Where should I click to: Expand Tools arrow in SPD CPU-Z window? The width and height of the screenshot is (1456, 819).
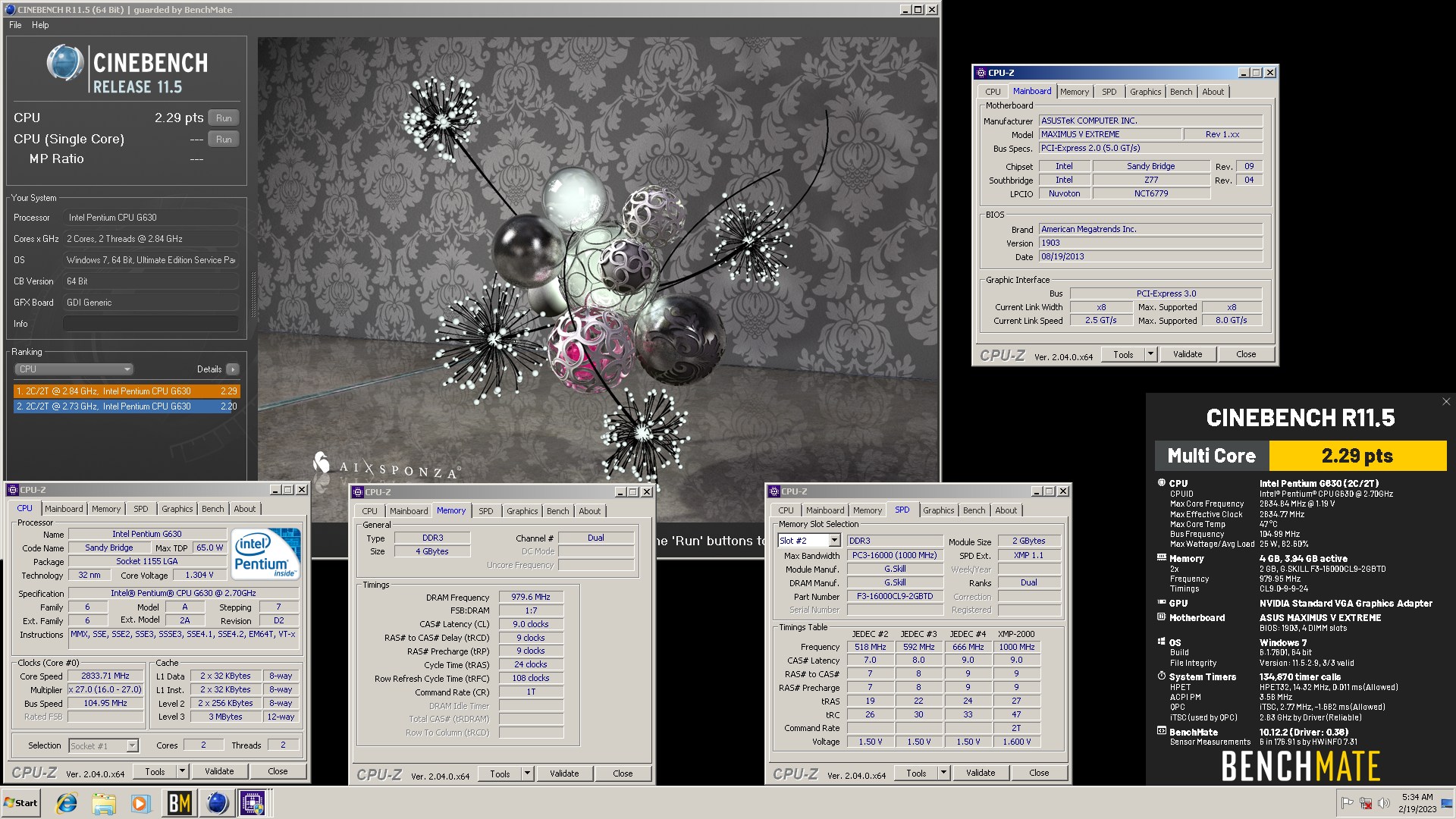pyautogui.click(x=943, y=773)
